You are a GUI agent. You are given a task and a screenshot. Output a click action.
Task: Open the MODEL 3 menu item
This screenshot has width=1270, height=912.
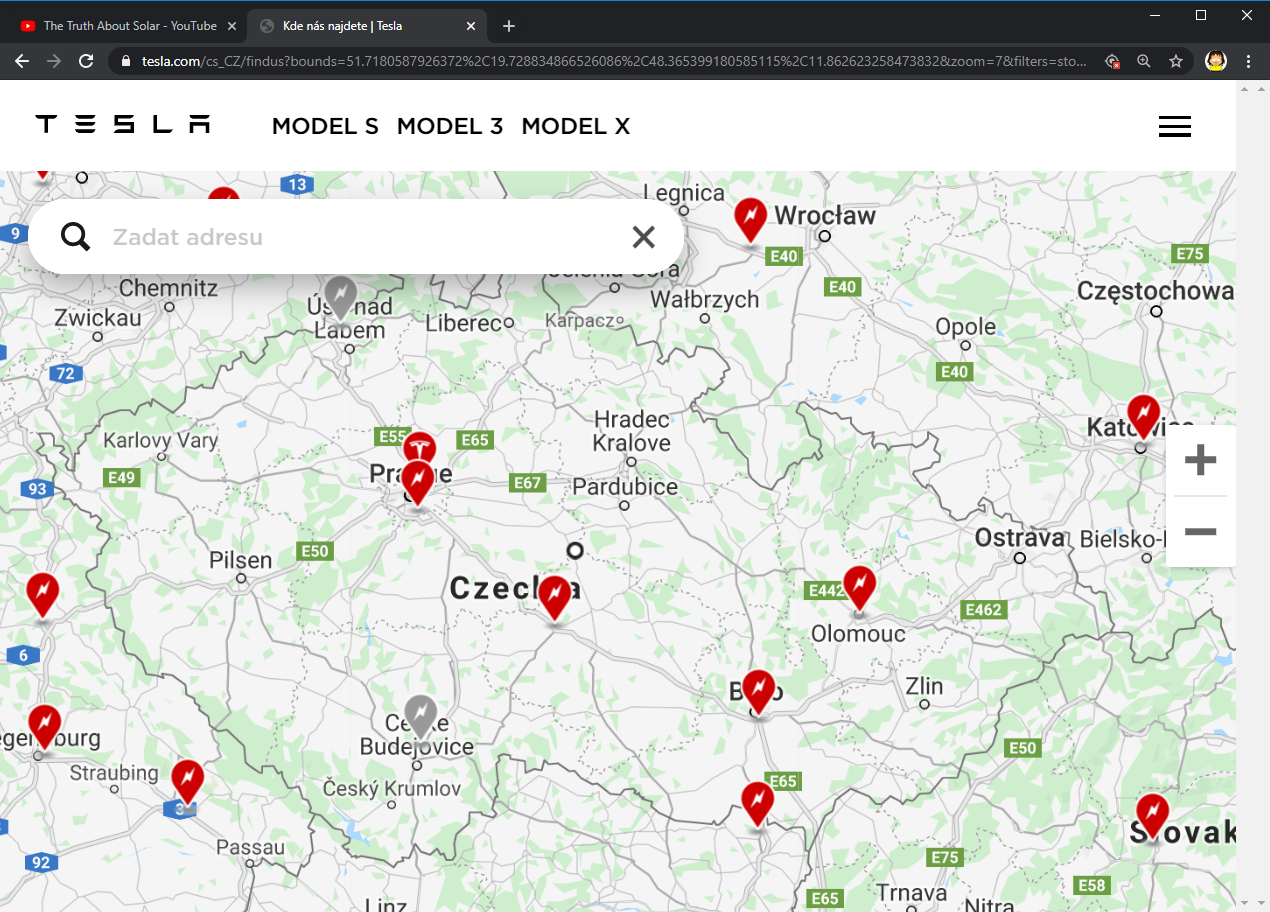pos(450,126)
